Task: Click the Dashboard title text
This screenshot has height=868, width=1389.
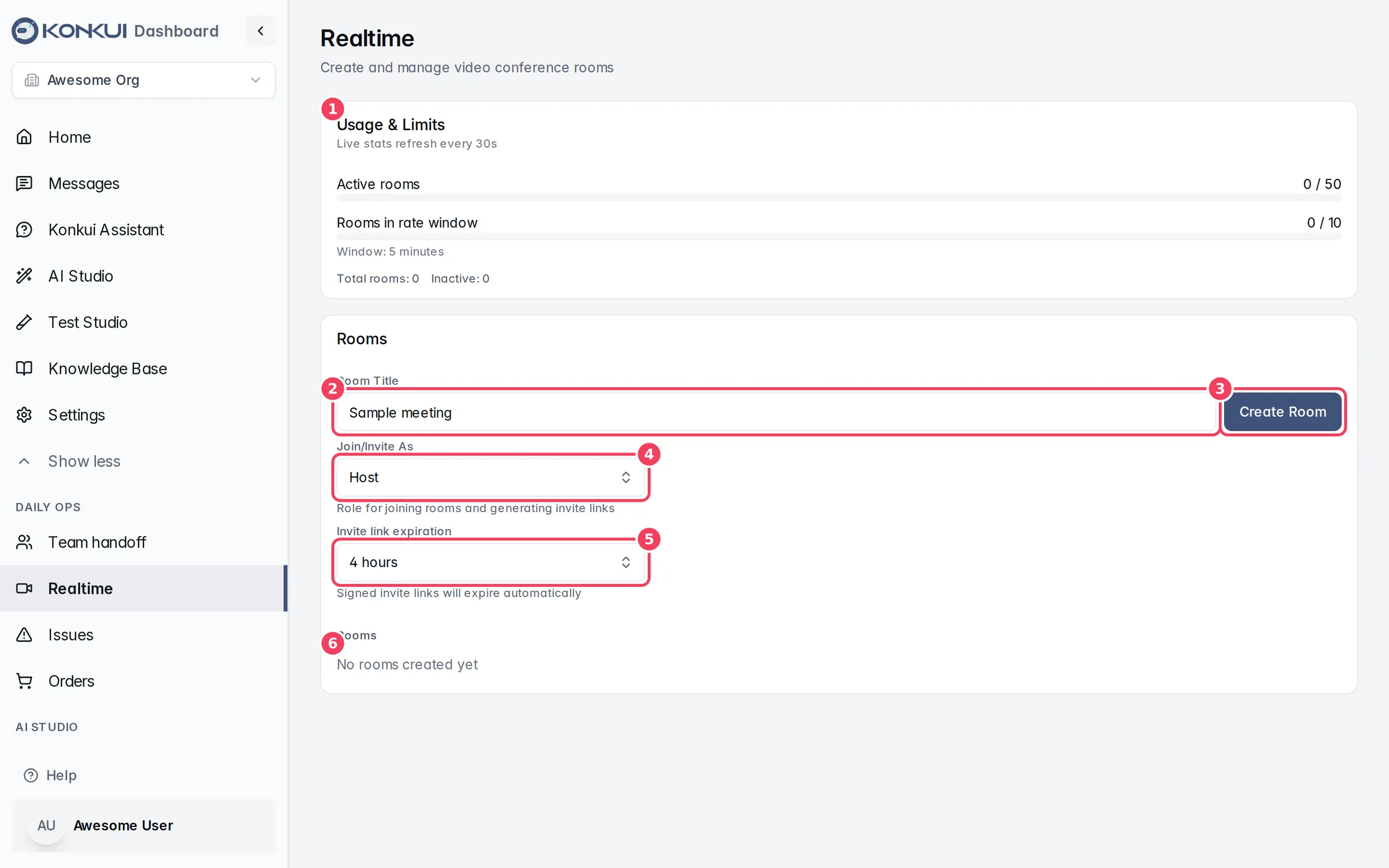Action: [177, 31]
